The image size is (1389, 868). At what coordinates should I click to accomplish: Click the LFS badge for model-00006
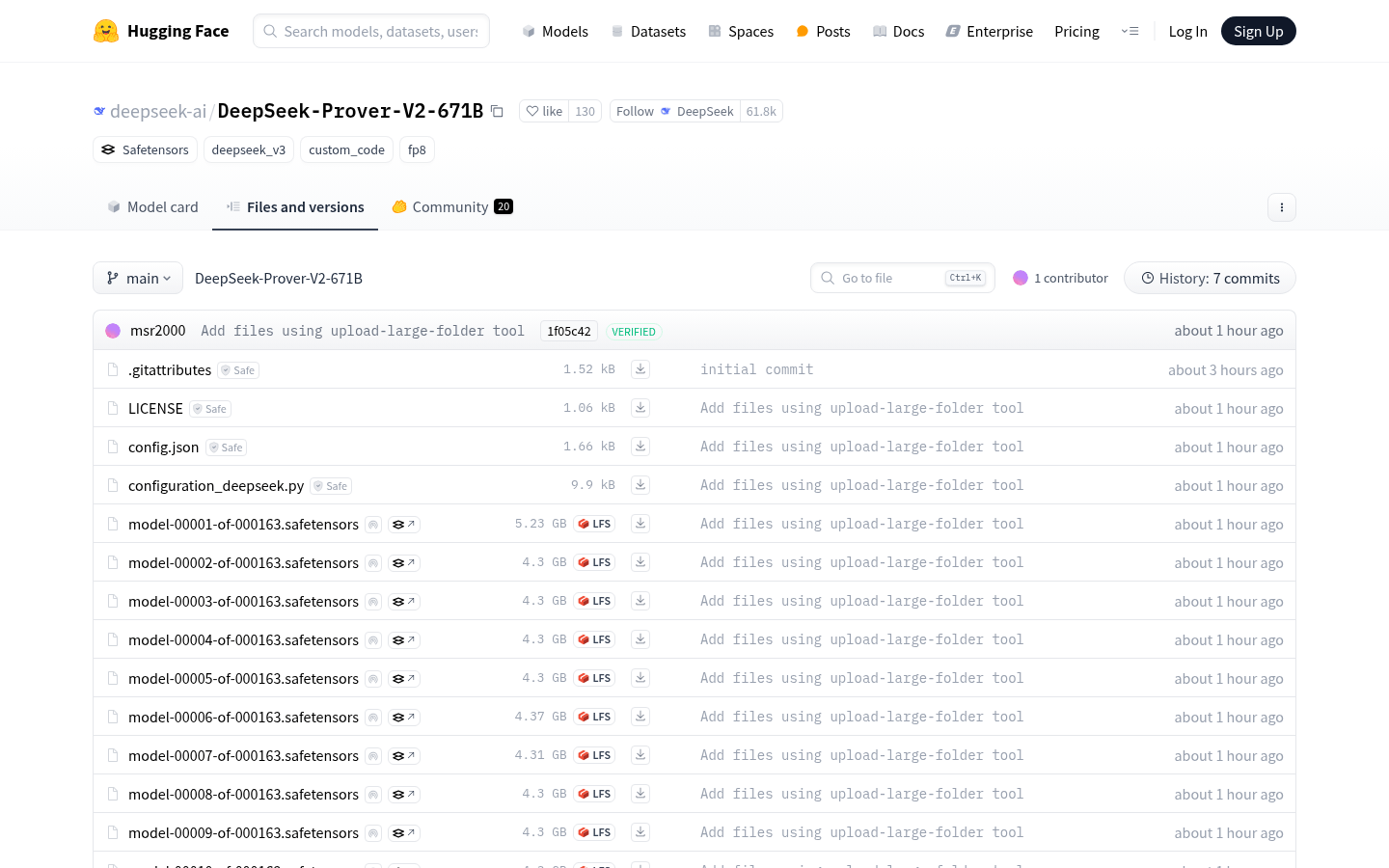pos(594,717)
